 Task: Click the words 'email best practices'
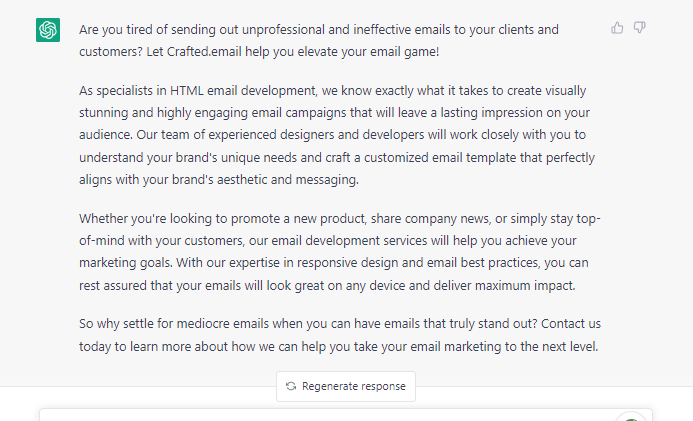coord(483,263)
